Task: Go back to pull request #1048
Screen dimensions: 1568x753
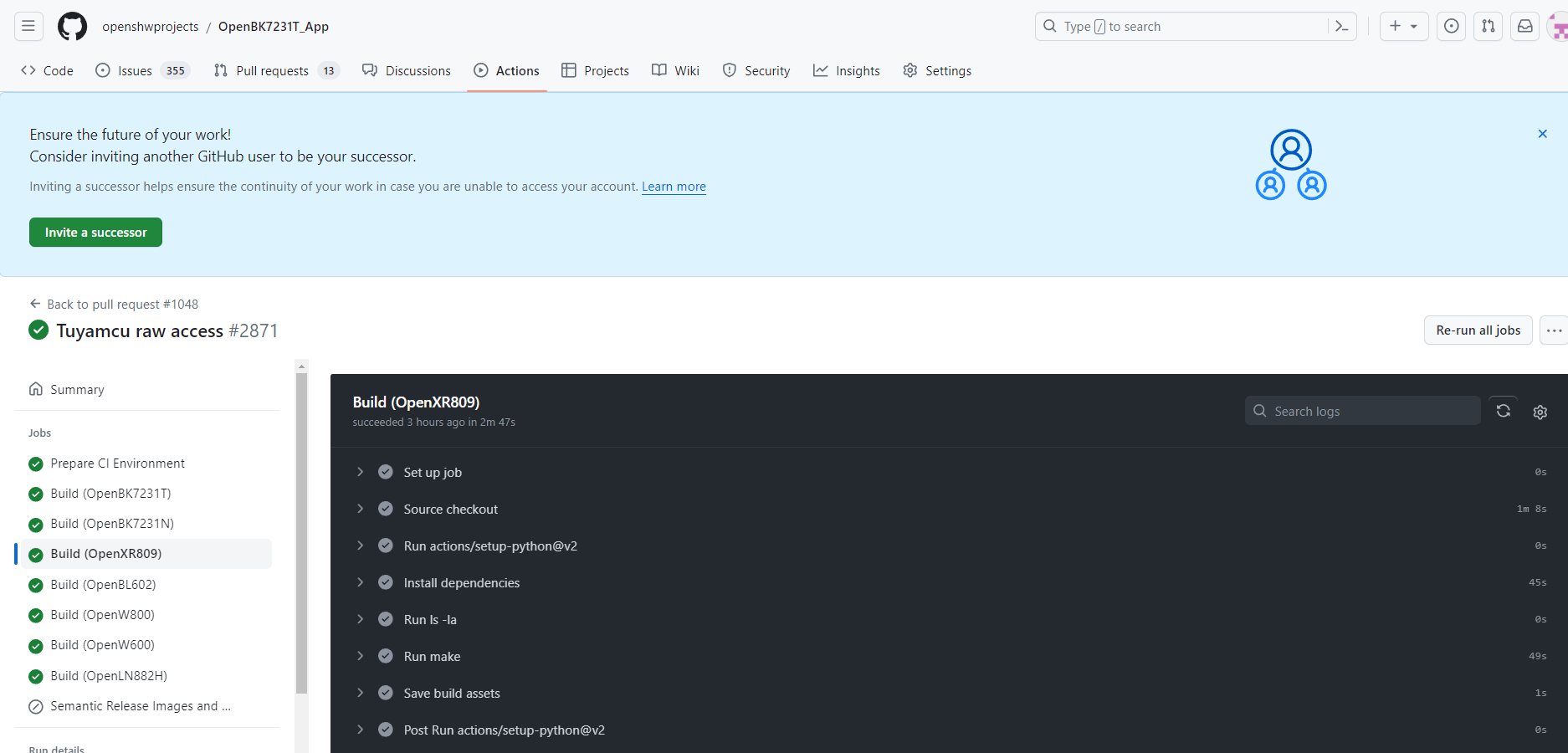Action: (x=114, y=305)
